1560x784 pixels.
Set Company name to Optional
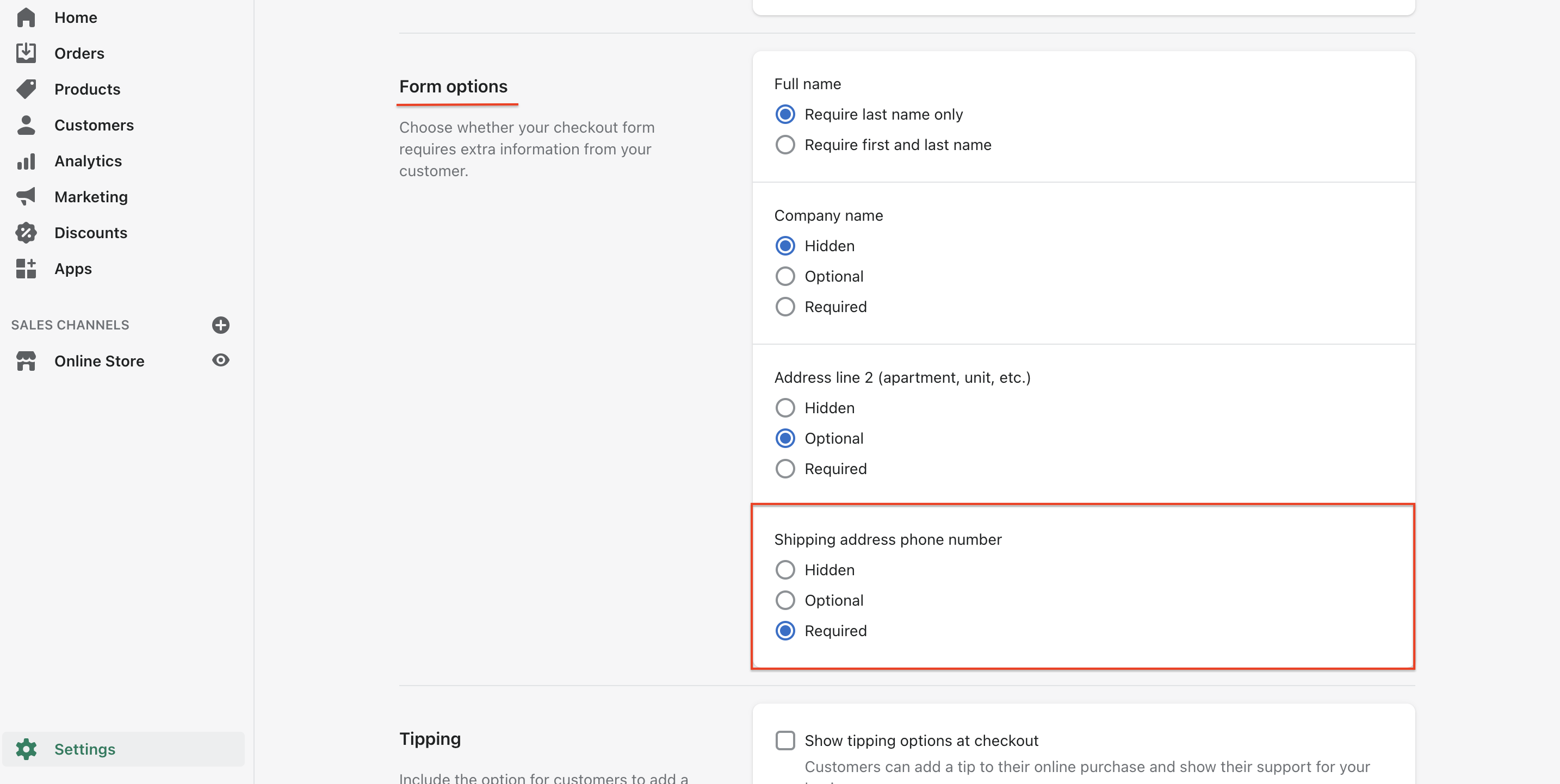coord(785,276)
